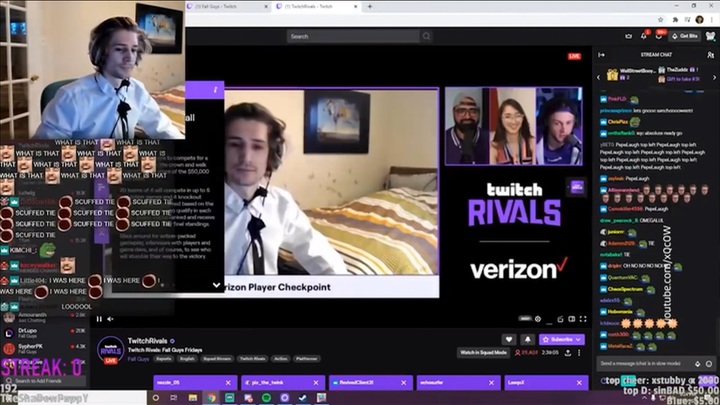This screenshot has width=720, height=405.
Task: Collapse the stream chat panel
Action: coord(601,55)
